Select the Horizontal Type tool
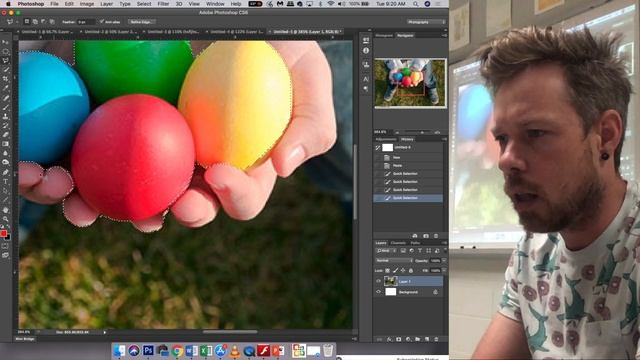The height and width of the screenshot is (360, 640). [6, 182]
